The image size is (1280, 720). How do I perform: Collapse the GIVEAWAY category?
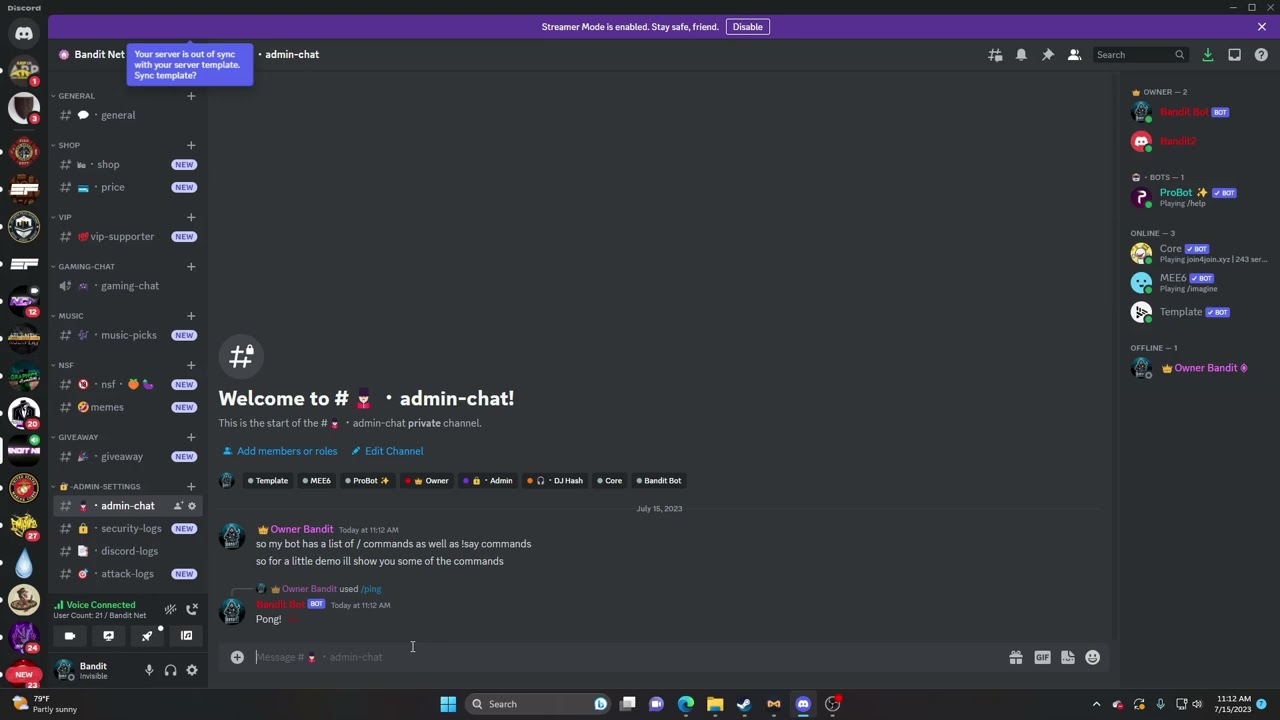(78, 437)
